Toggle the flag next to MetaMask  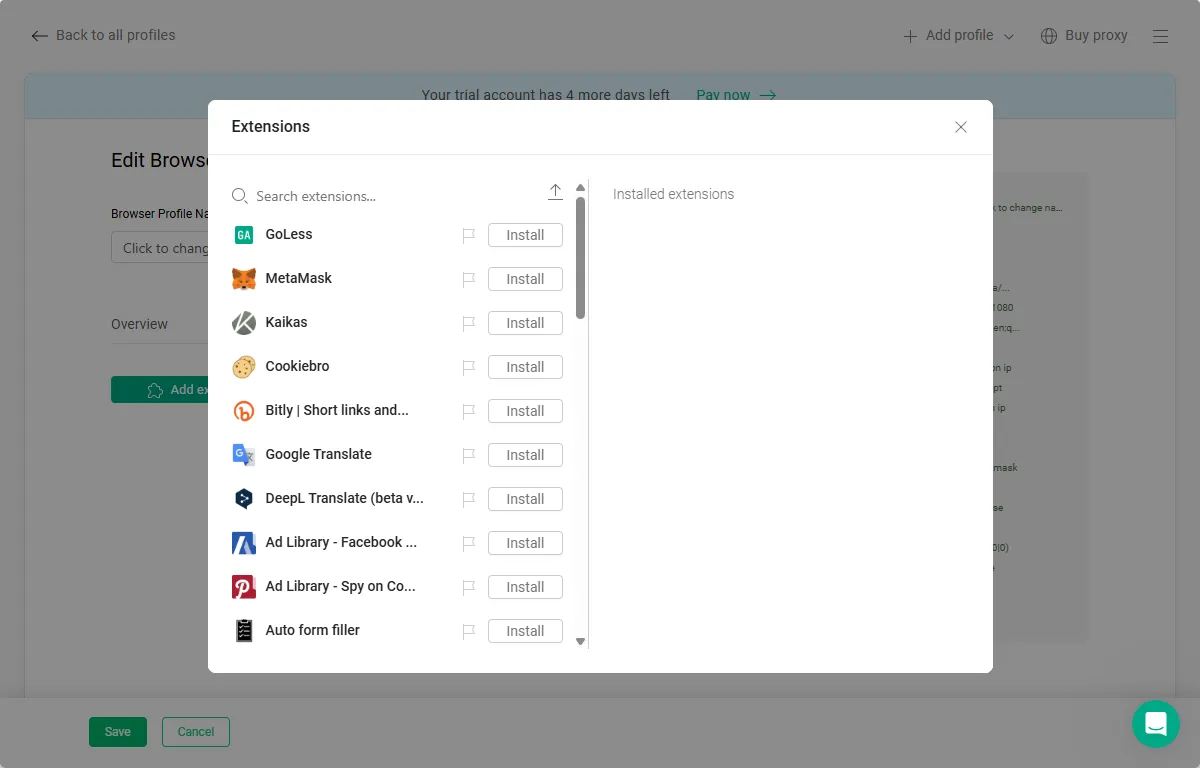(x=468, y=279)
